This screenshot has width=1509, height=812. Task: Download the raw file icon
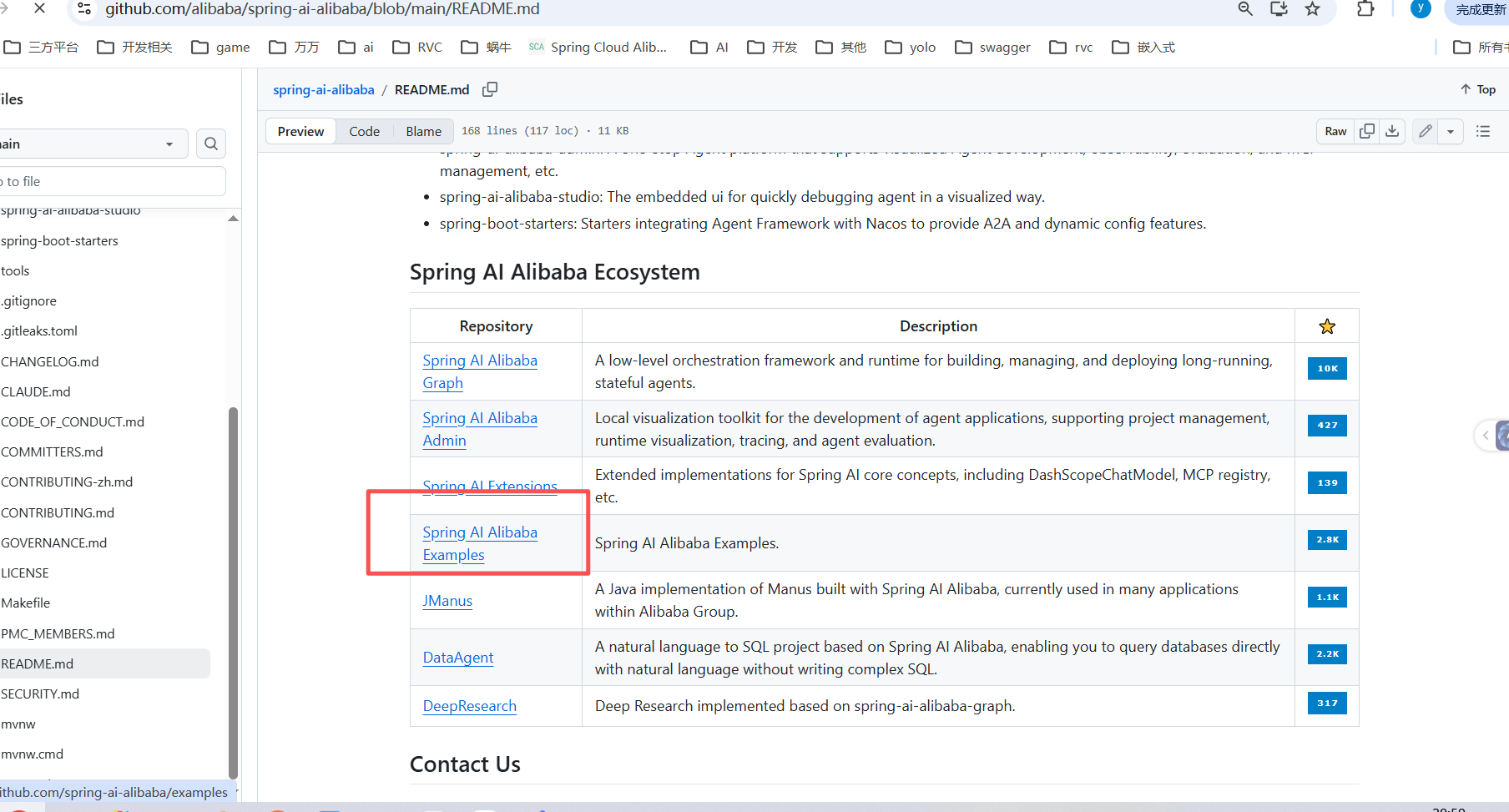(1392, 131)
